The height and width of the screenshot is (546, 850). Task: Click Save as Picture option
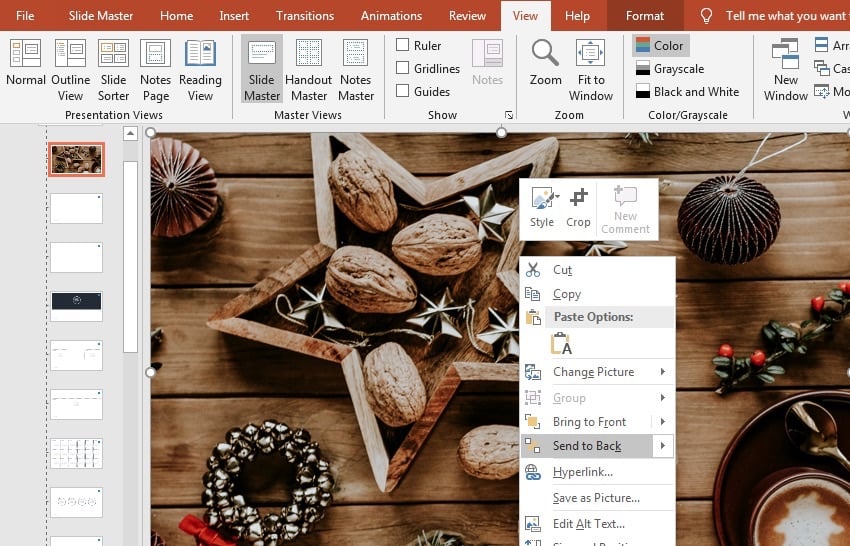[596, 498]
